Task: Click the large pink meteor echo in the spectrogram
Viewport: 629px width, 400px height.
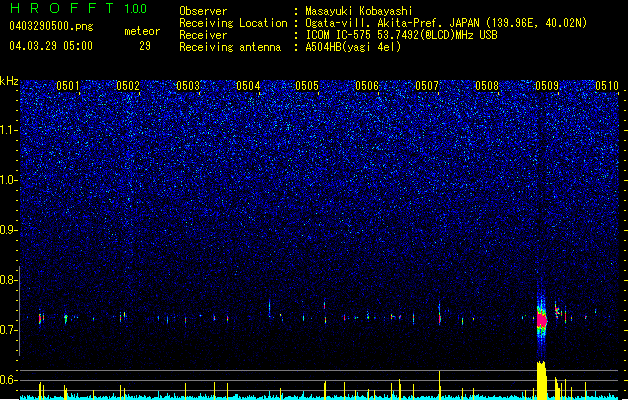Action: tap(542, 320)
